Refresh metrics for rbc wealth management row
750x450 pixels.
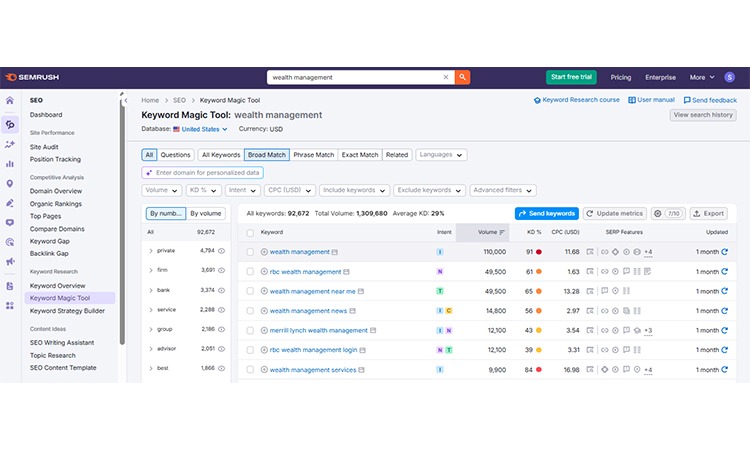(725, 272)
